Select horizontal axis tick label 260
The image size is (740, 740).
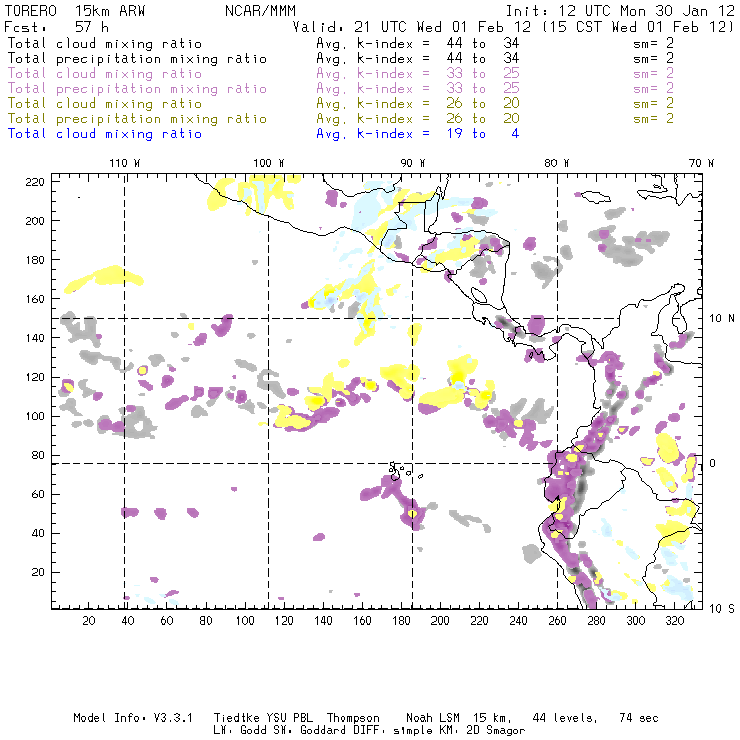pos(557,621)
